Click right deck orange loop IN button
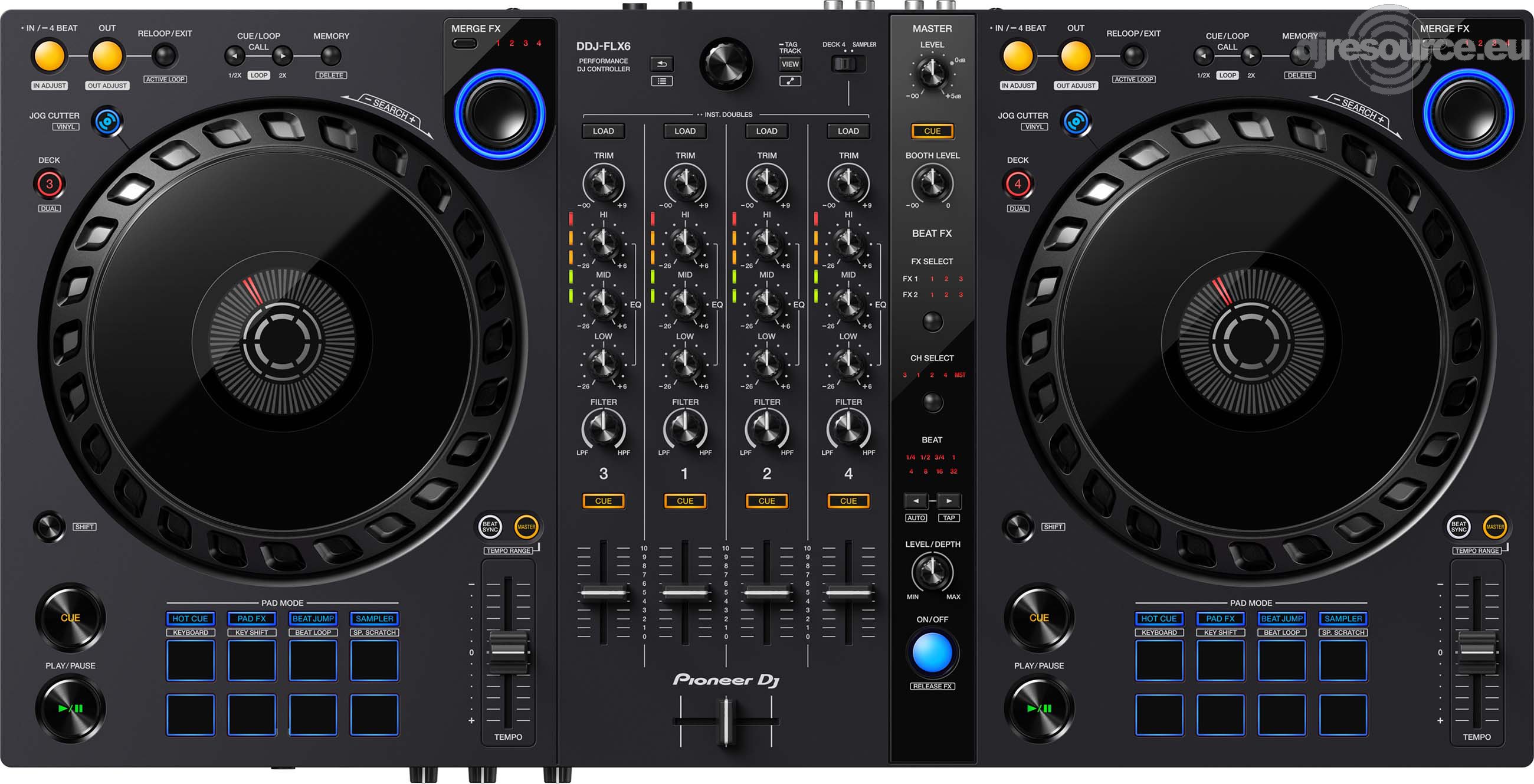The image size is (1534, 784). tap(1018, 56)
